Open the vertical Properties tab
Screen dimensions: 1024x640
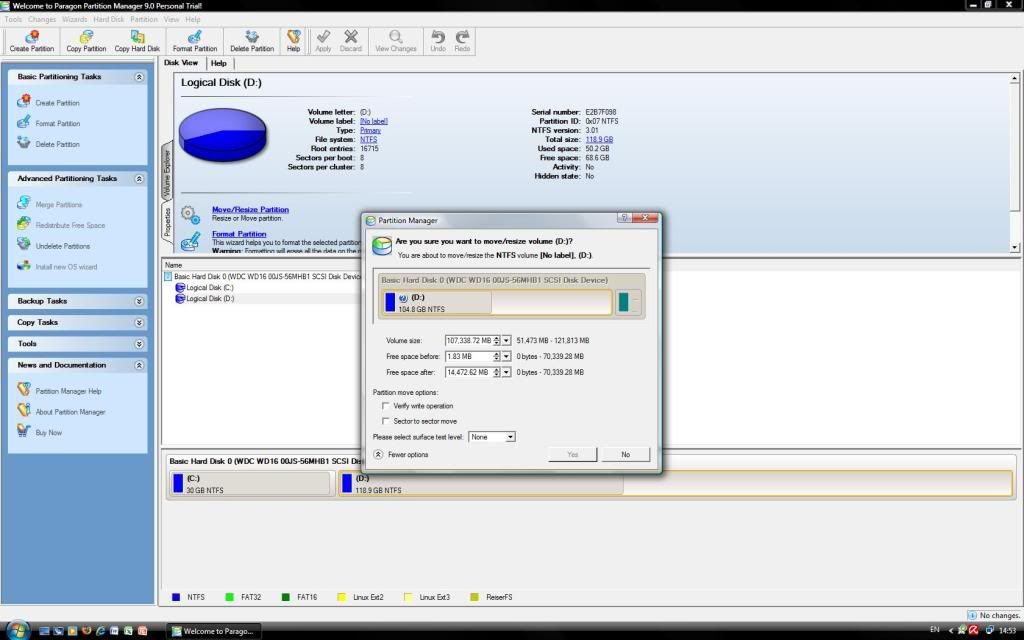coord(167,223)
